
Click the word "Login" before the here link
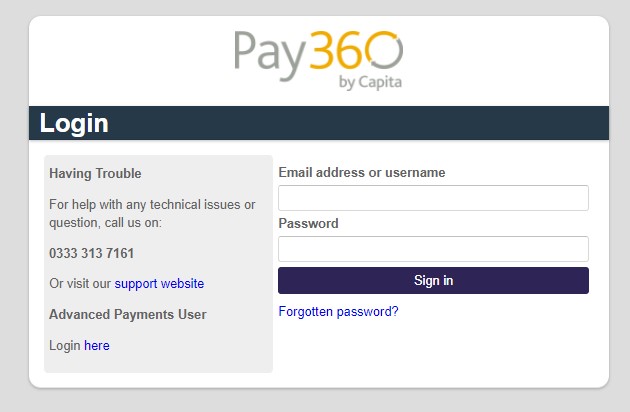(x=65, y=346)
